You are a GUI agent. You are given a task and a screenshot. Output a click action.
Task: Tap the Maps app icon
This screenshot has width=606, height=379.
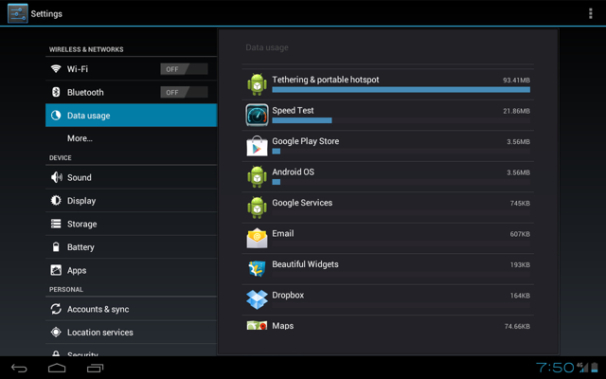(x=257, y=325)
